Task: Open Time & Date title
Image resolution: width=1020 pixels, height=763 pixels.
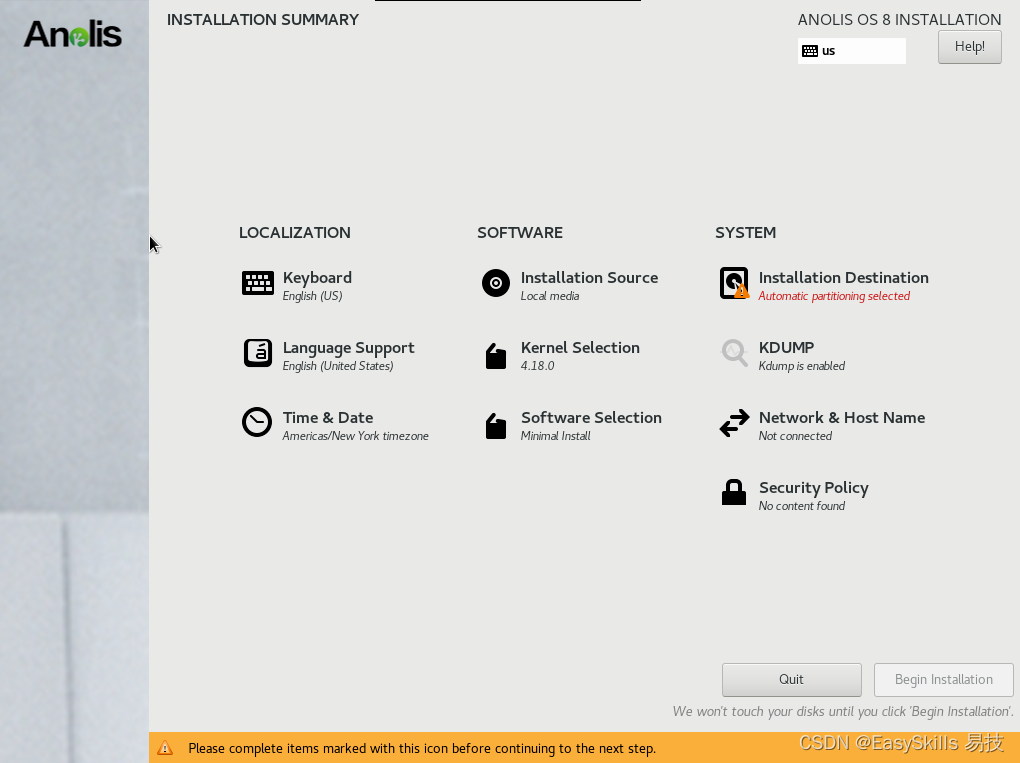Action: 328,418
